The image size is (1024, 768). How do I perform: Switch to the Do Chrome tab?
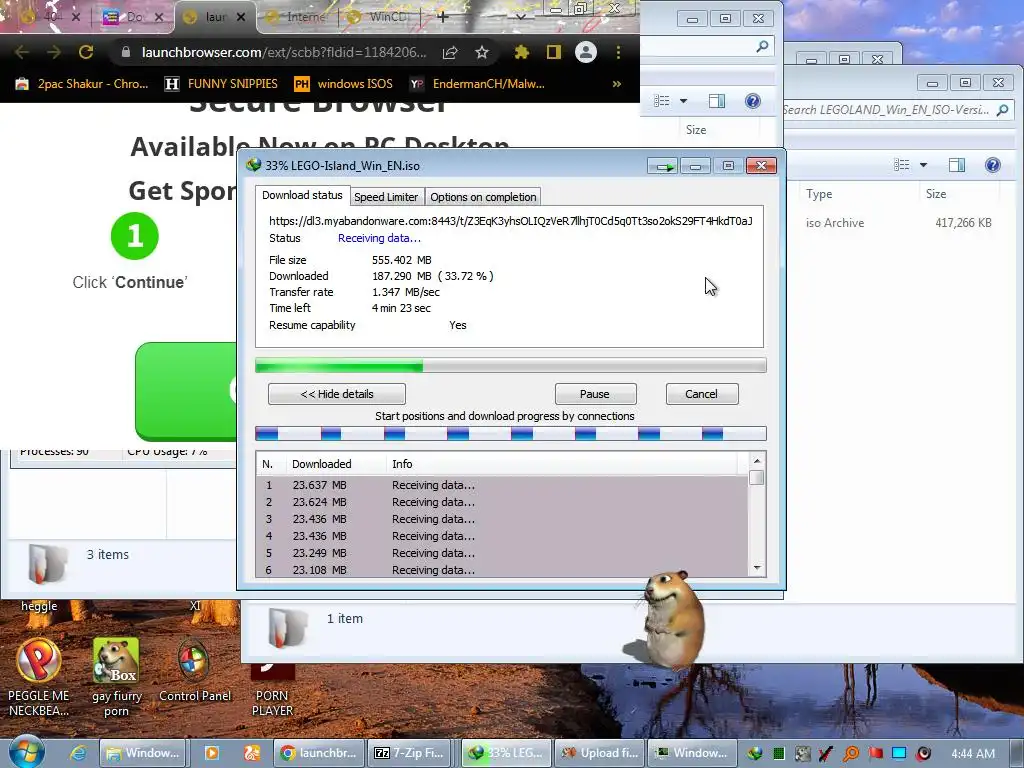pos(133,17)
